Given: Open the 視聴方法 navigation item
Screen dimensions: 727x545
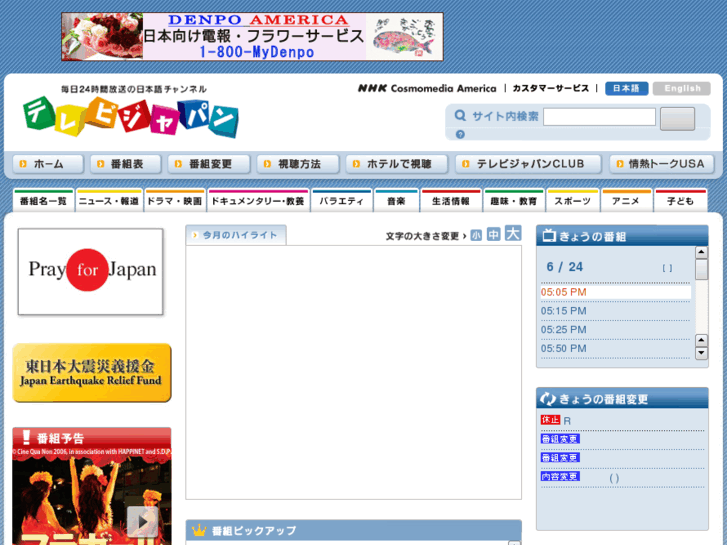Looking at the screenshot, I should pyautogui.click(x=298, y=164).
